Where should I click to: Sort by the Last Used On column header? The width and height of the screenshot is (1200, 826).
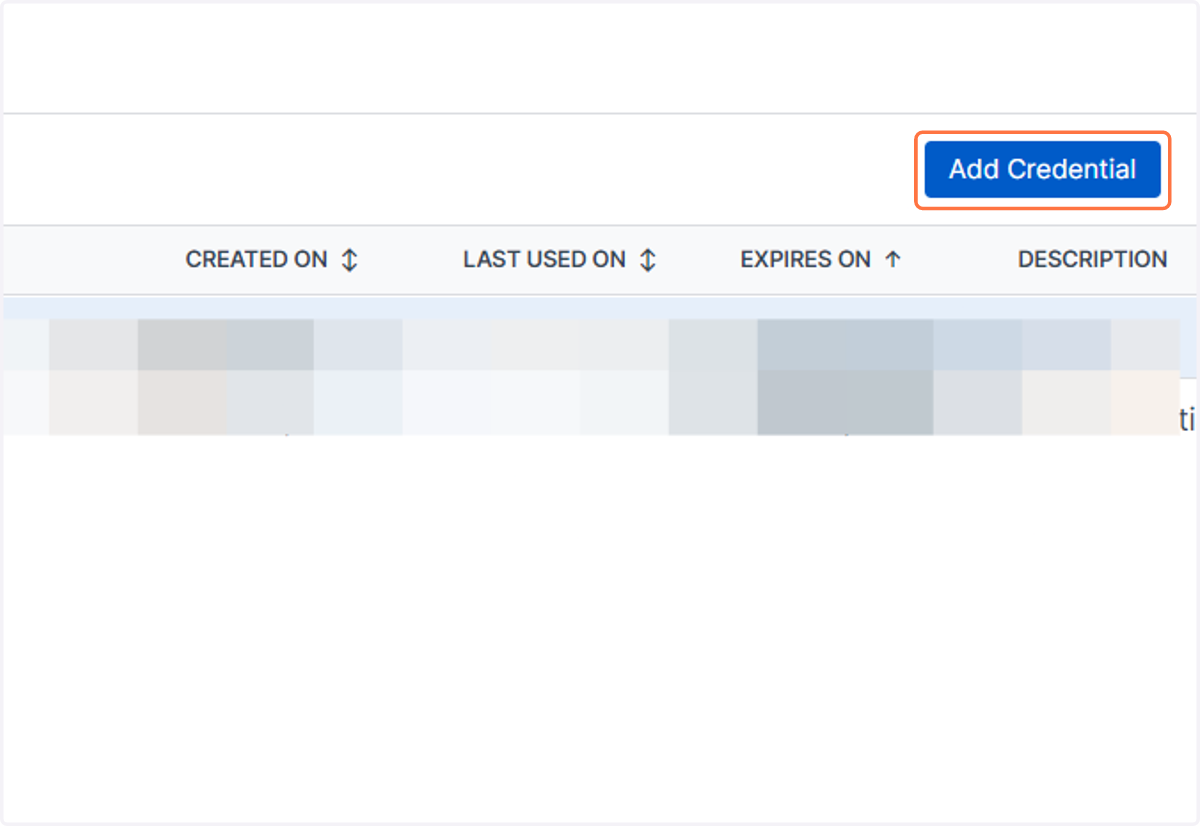pos(544,260)
